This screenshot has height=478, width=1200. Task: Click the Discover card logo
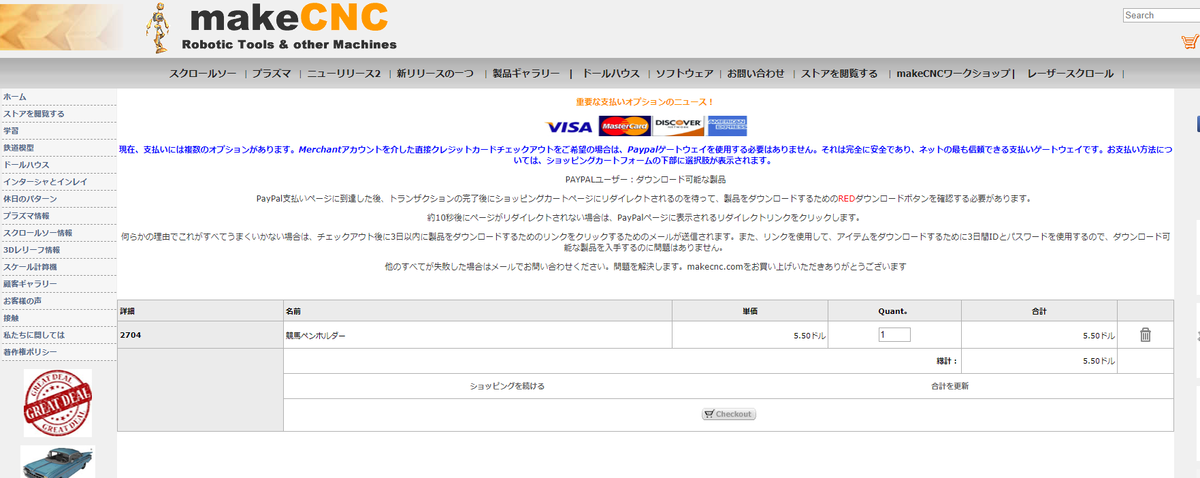(x=679, y=126)
